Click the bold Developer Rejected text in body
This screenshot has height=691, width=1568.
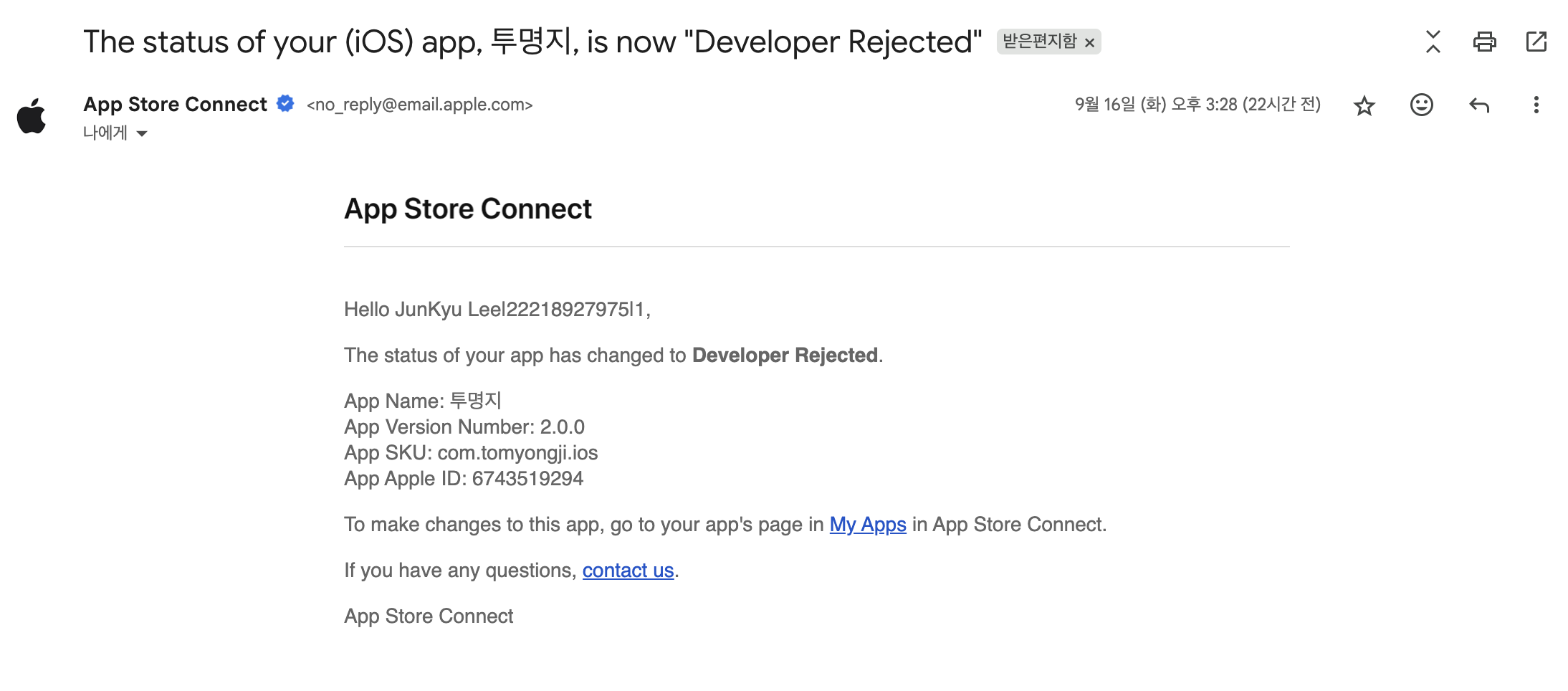pos(785,356)
